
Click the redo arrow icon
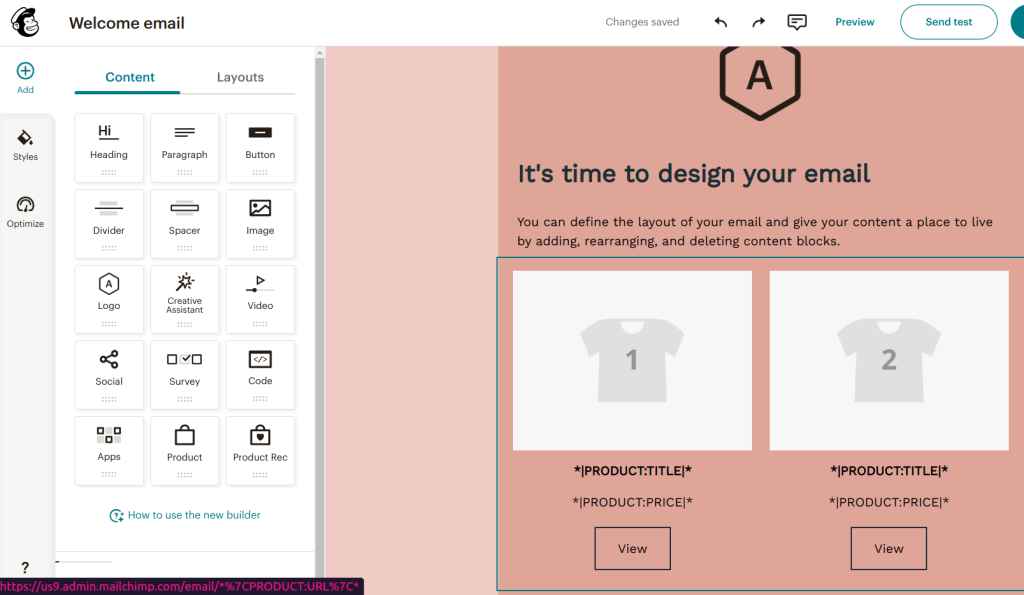coord(758,22)
